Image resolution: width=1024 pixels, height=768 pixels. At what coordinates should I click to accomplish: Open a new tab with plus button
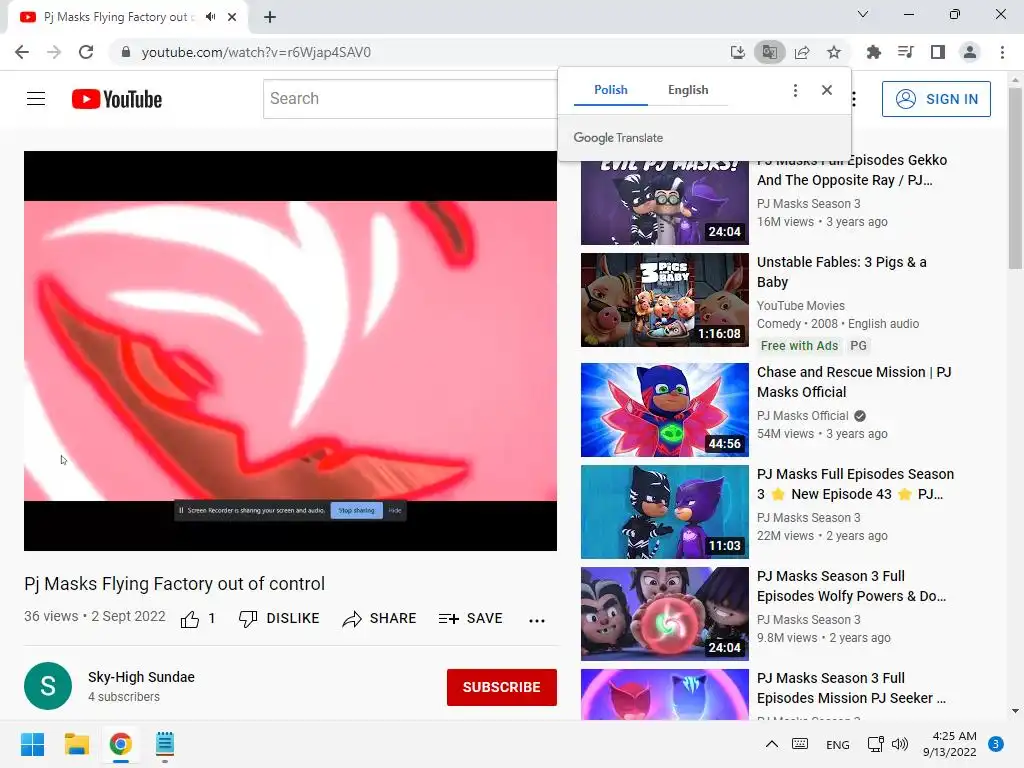270,17
